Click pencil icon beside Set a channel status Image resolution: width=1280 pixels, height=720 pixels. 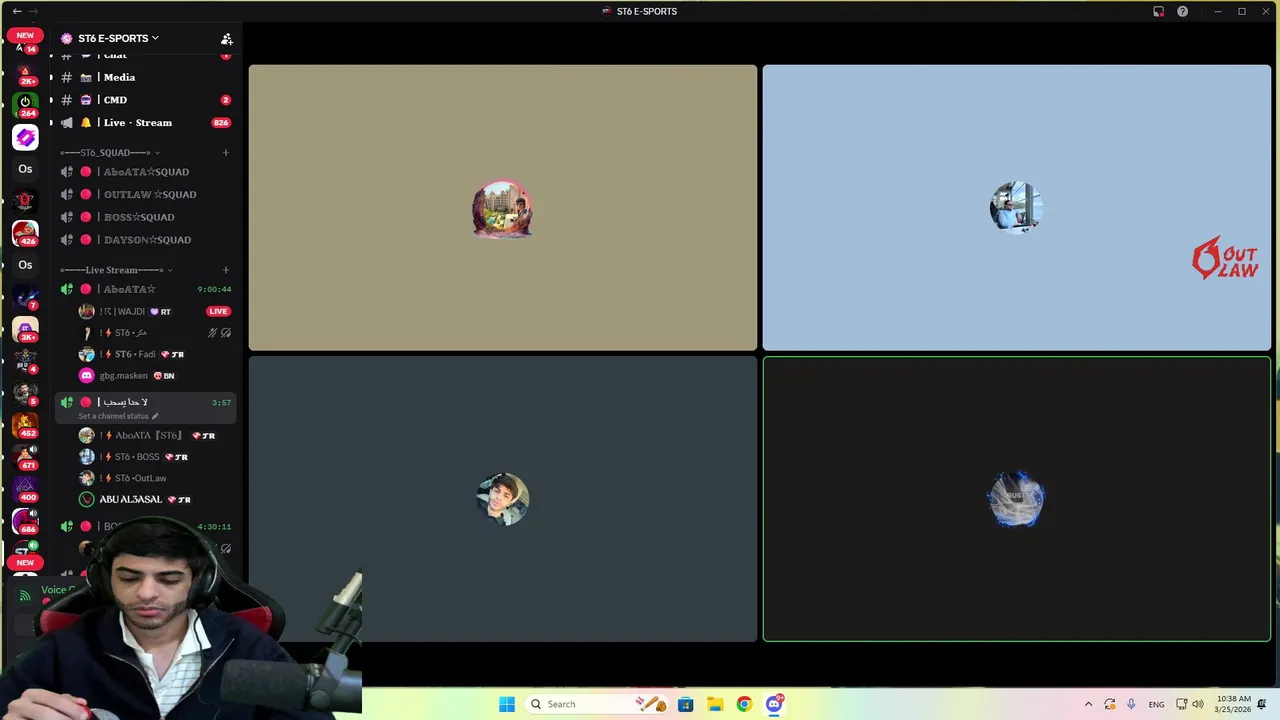click(155, 416)
